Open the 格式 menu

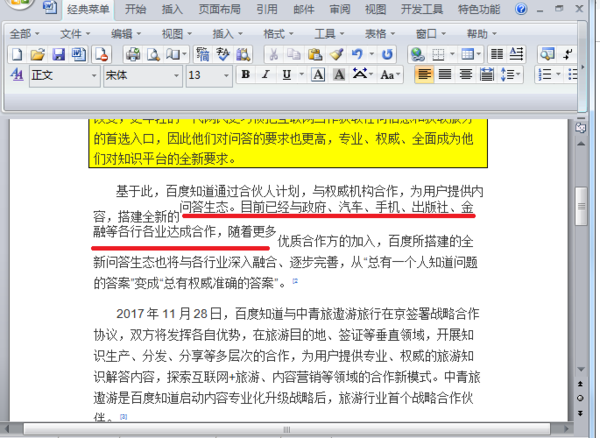[x=278, y=34]
